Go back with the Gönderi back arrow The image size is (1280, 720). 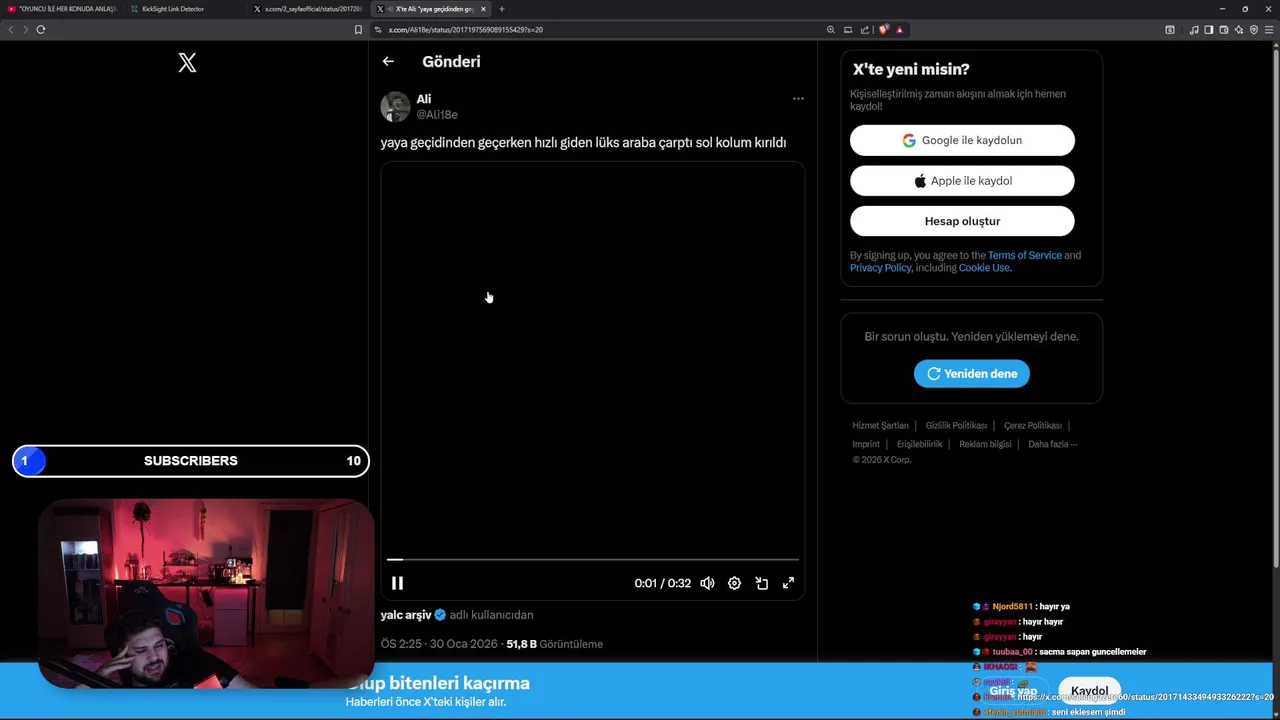[x=388, y=61]
